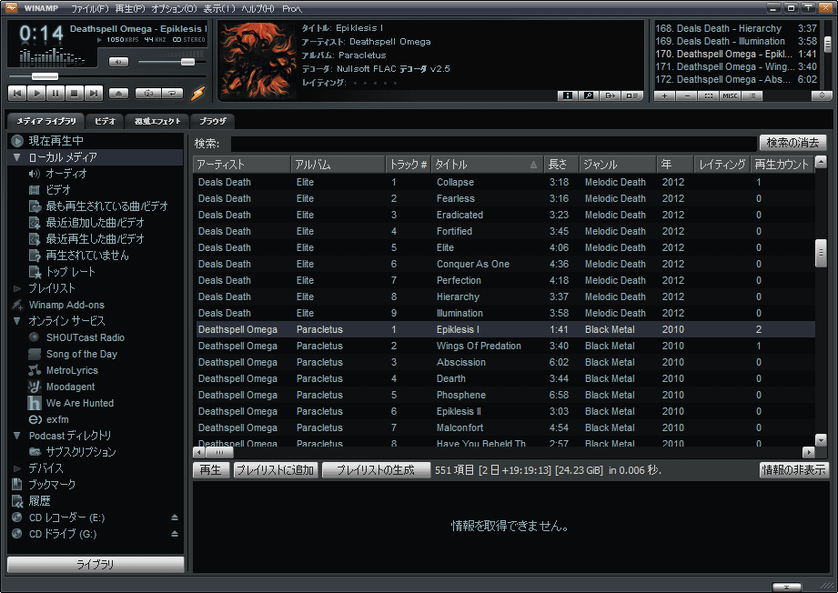The image size is (838, 593).
Task: Sort by the アルバム column header
Action: (338, 165)
